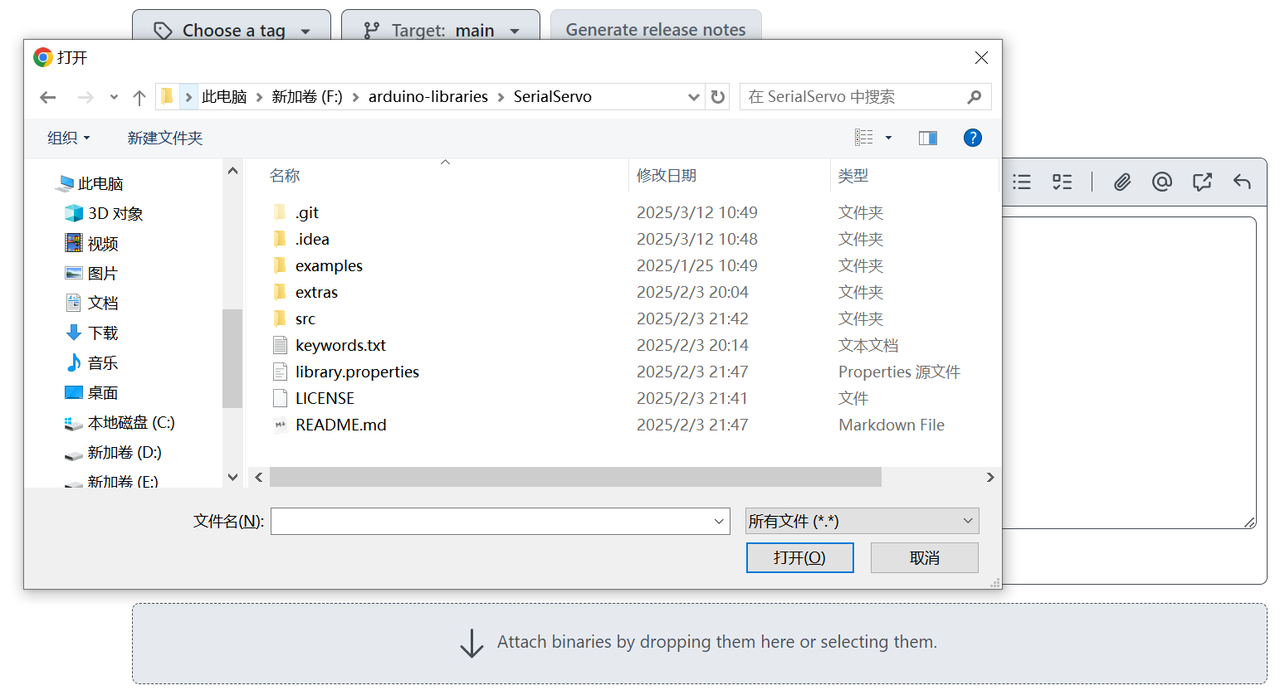Click the Back arrow in file dialog
1280x695 pixels.
pyautogui.click(x=48, y=97)
